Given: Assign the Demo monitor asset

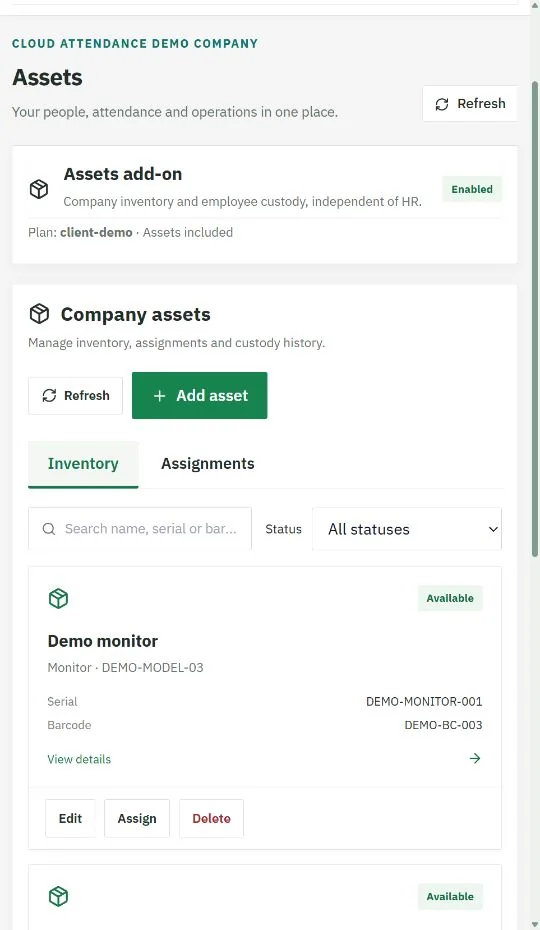Looking at the screenshot, I should click(x=137, y=818).
